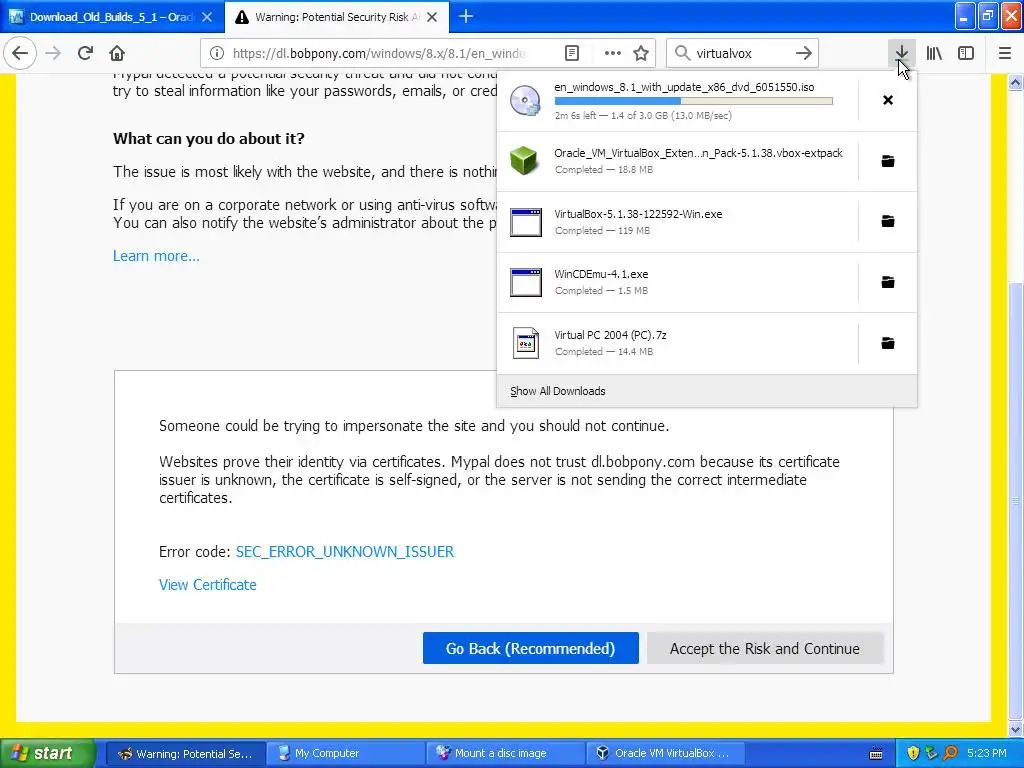Open folder containing VirtualBox Extension Pack
1024x768 pixels.
[888, 161]
